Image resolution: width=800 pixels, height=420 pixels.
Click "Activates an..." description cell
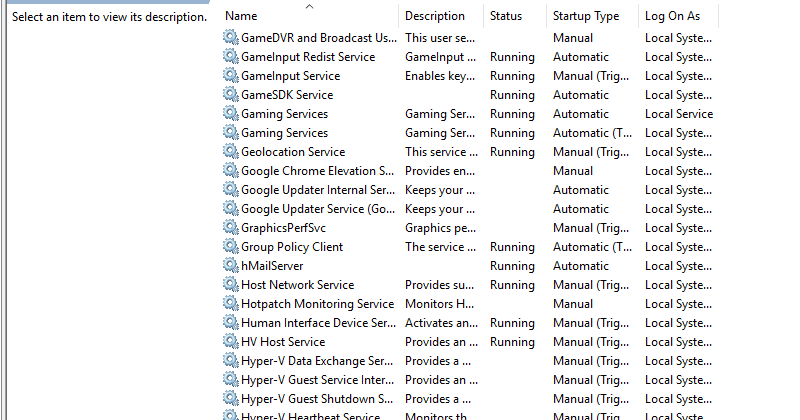point(441,323)
